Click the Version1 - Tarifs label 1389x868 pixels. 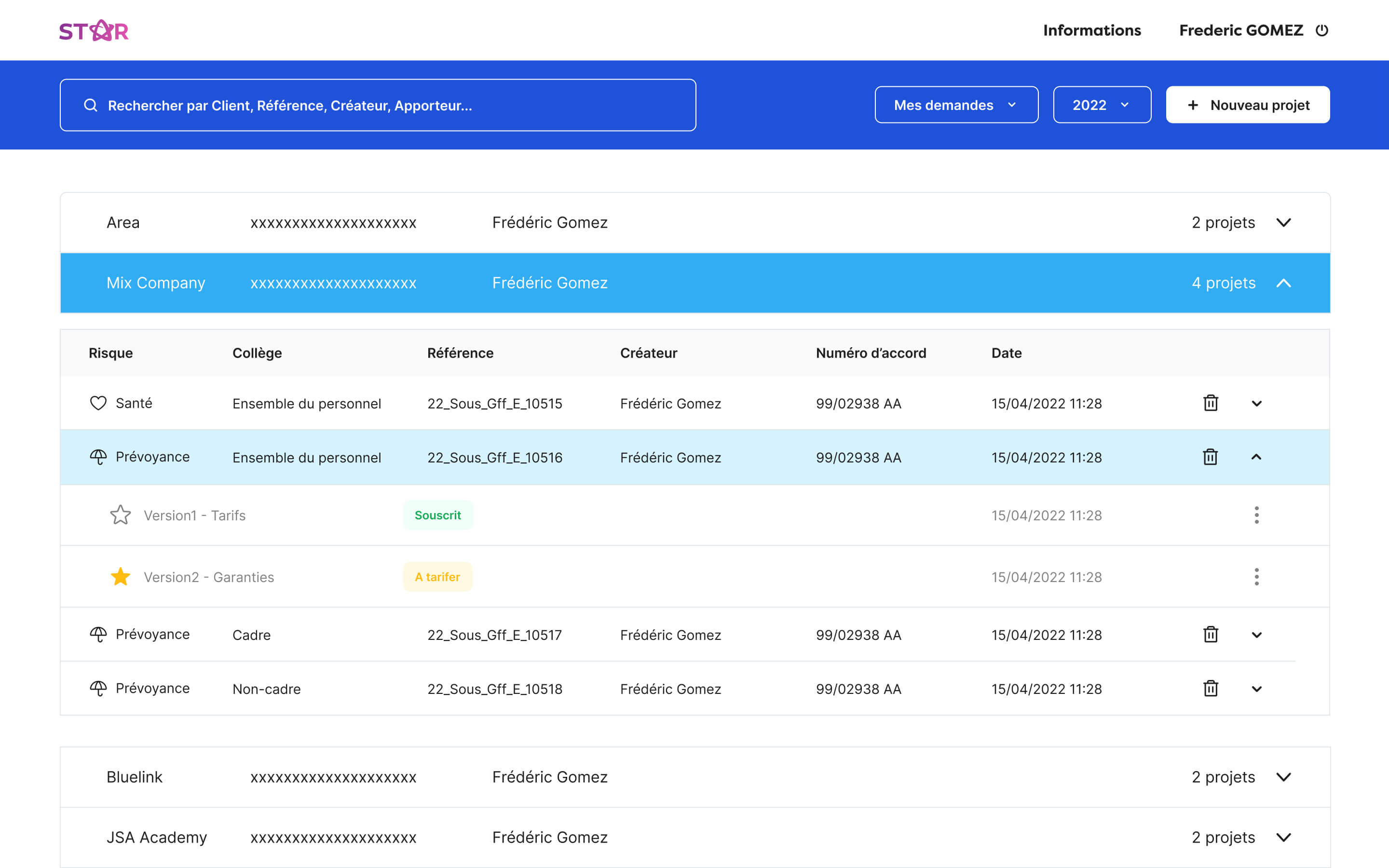(194, 515)
